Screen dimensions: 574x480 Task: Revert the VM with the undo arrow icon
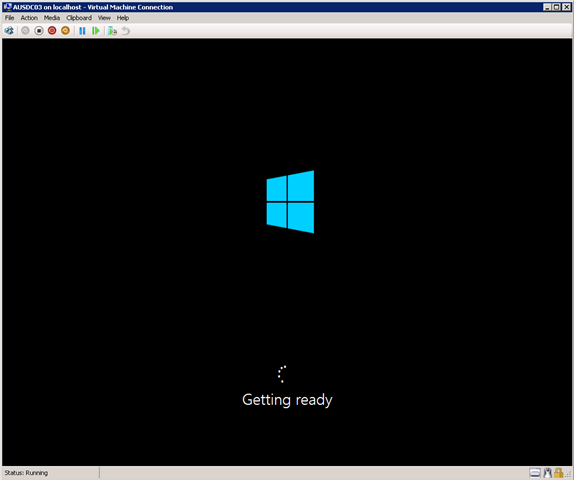(x=126, y=31)
